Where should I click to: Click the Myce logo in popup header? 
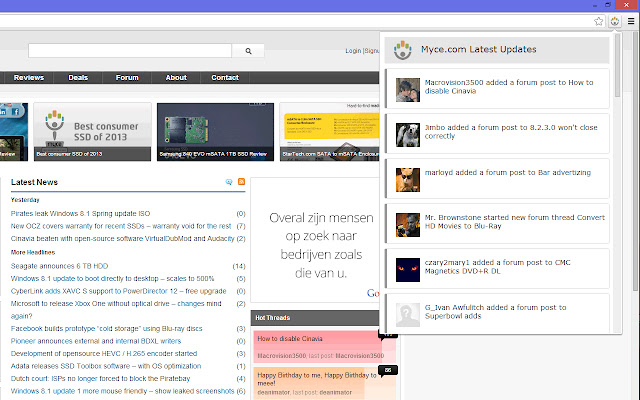coord(403,50)
